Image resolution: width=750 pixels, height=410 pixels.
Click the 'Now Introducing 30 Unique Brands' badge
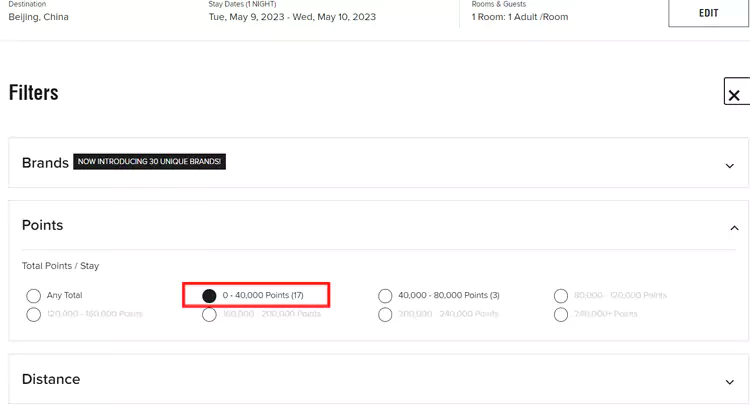coord(150,162)
